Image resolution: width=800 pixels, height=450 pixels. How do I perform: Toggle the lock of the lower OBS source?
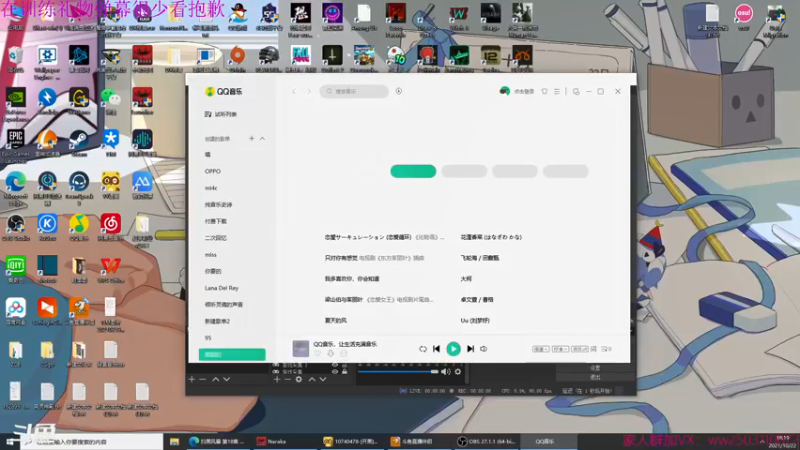point(345,371)
